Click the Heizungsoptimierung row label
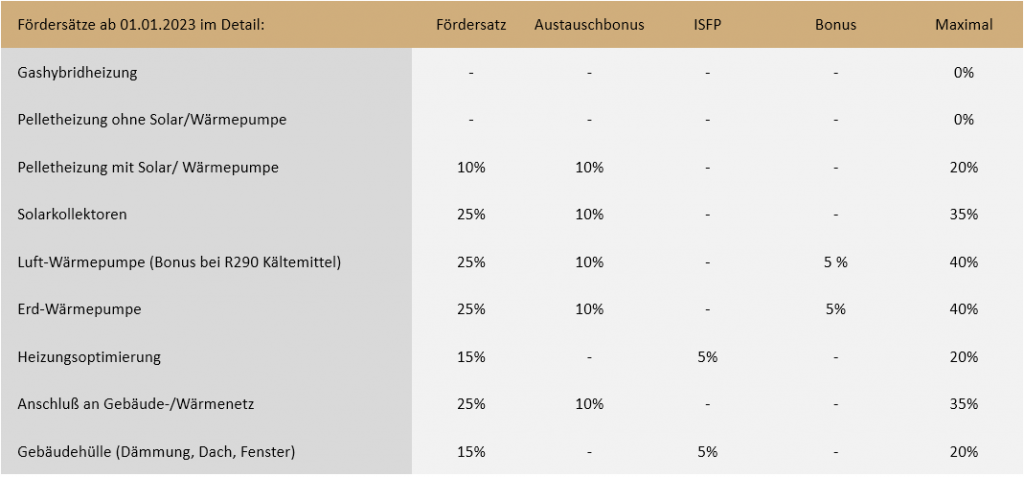 [x=89, y=357]
